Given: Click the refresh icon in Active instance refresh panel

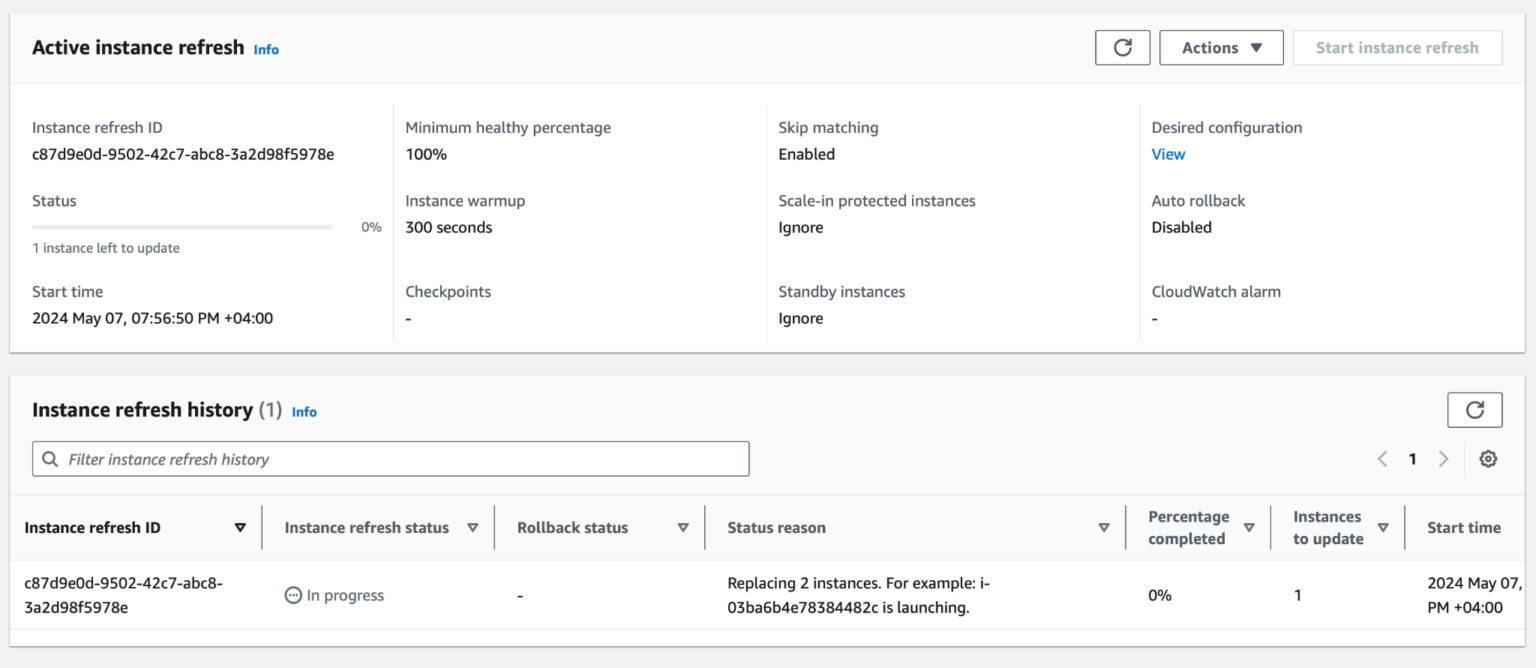Looking at the screenshot, I should click(x=1122, y=47).
